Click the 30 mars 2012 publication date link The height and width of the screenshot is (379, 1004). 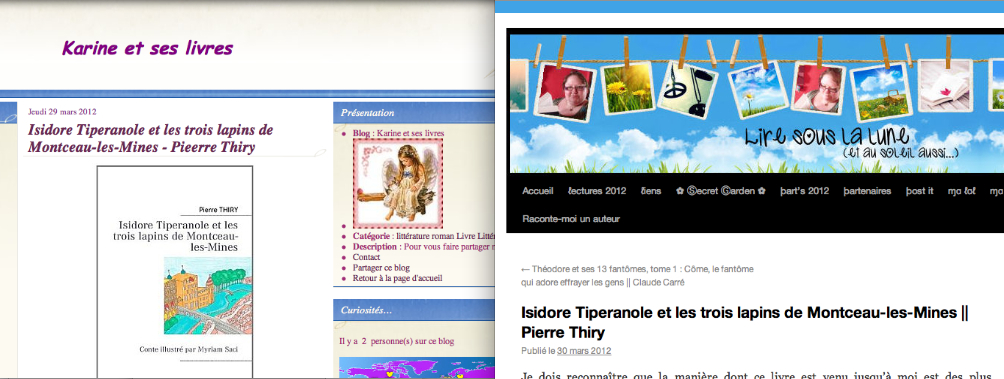tap(583, 351)
